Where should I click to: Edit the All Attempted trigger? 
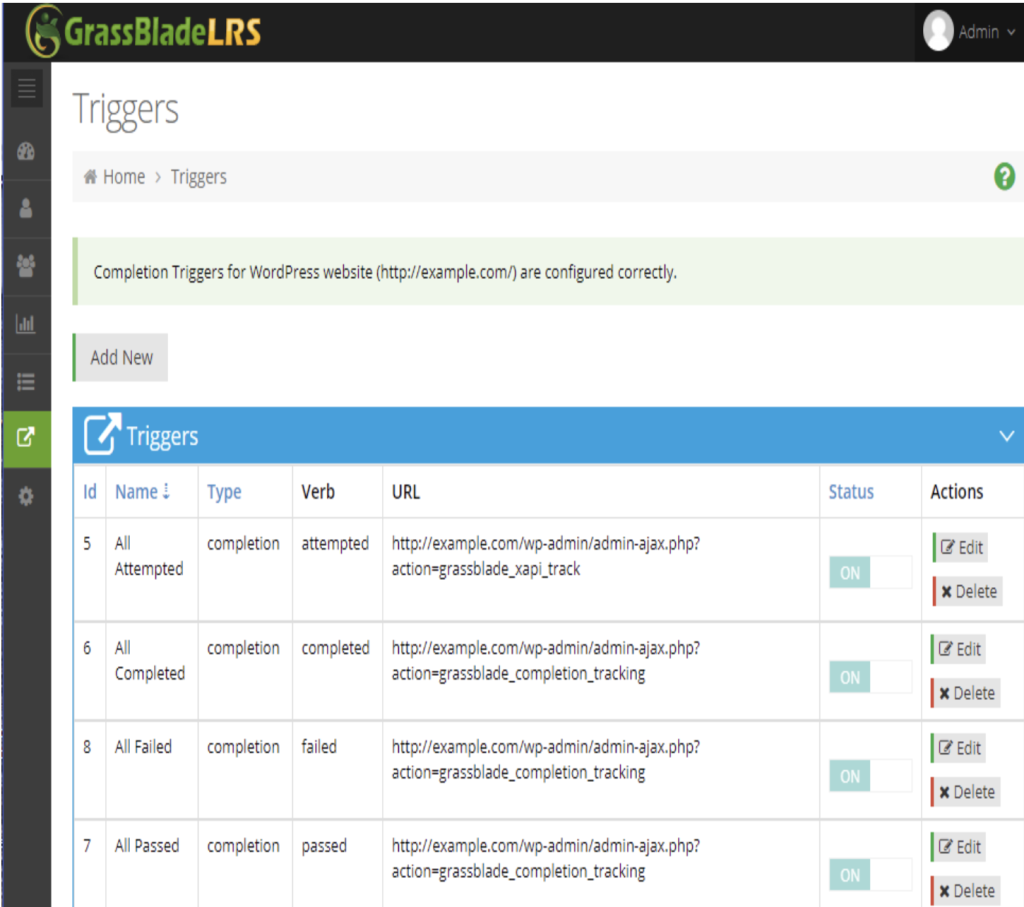coord(960,547)
